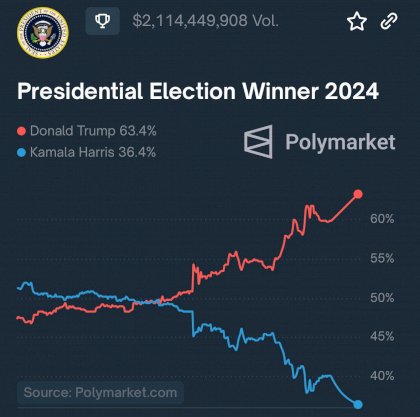
Task: Click the red endpoint marker on Trump line
Action: tap(358, 194)
